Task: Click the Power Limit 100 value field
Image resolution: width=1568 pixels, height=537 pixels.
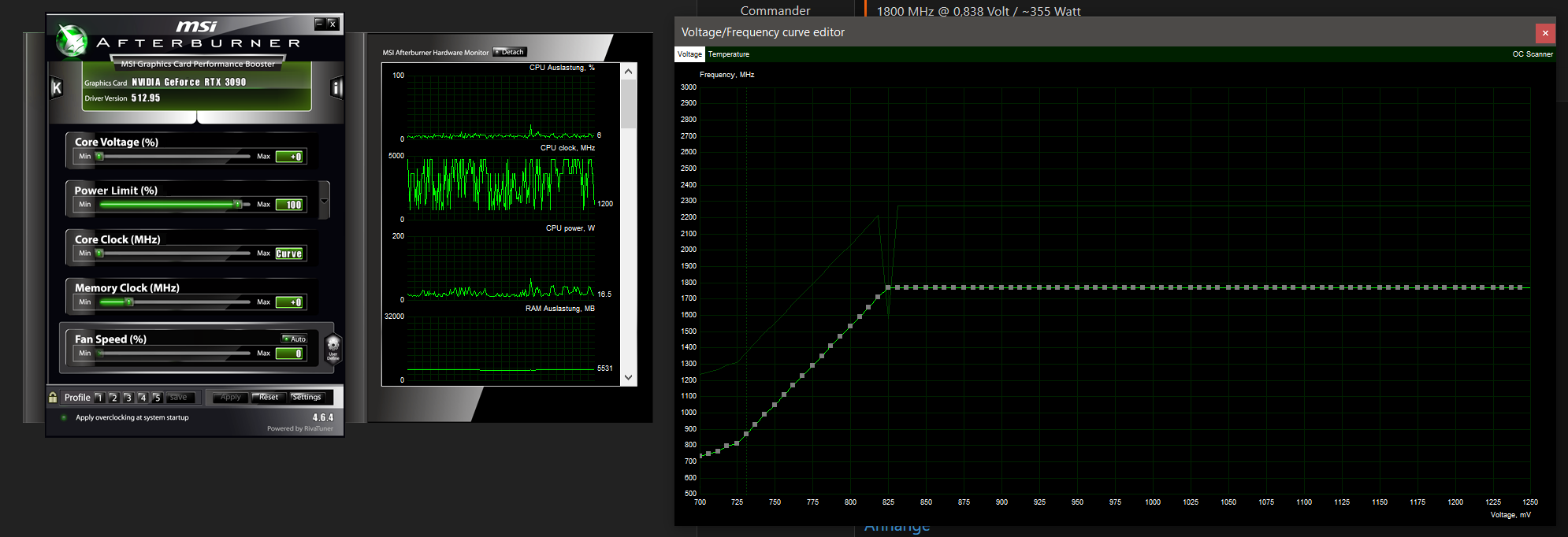Action: point(290,205)
